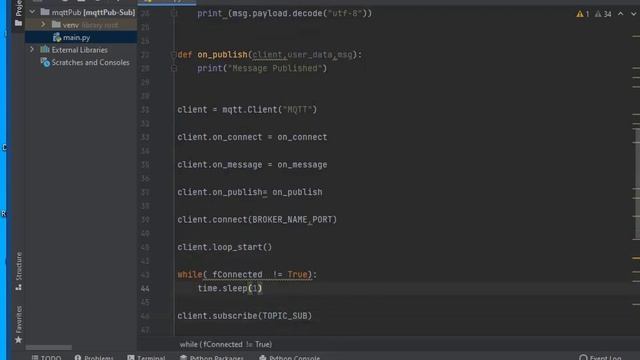Open the TODO tool window
The height and width of the screenshot is (360, 640).
(47, 358)
